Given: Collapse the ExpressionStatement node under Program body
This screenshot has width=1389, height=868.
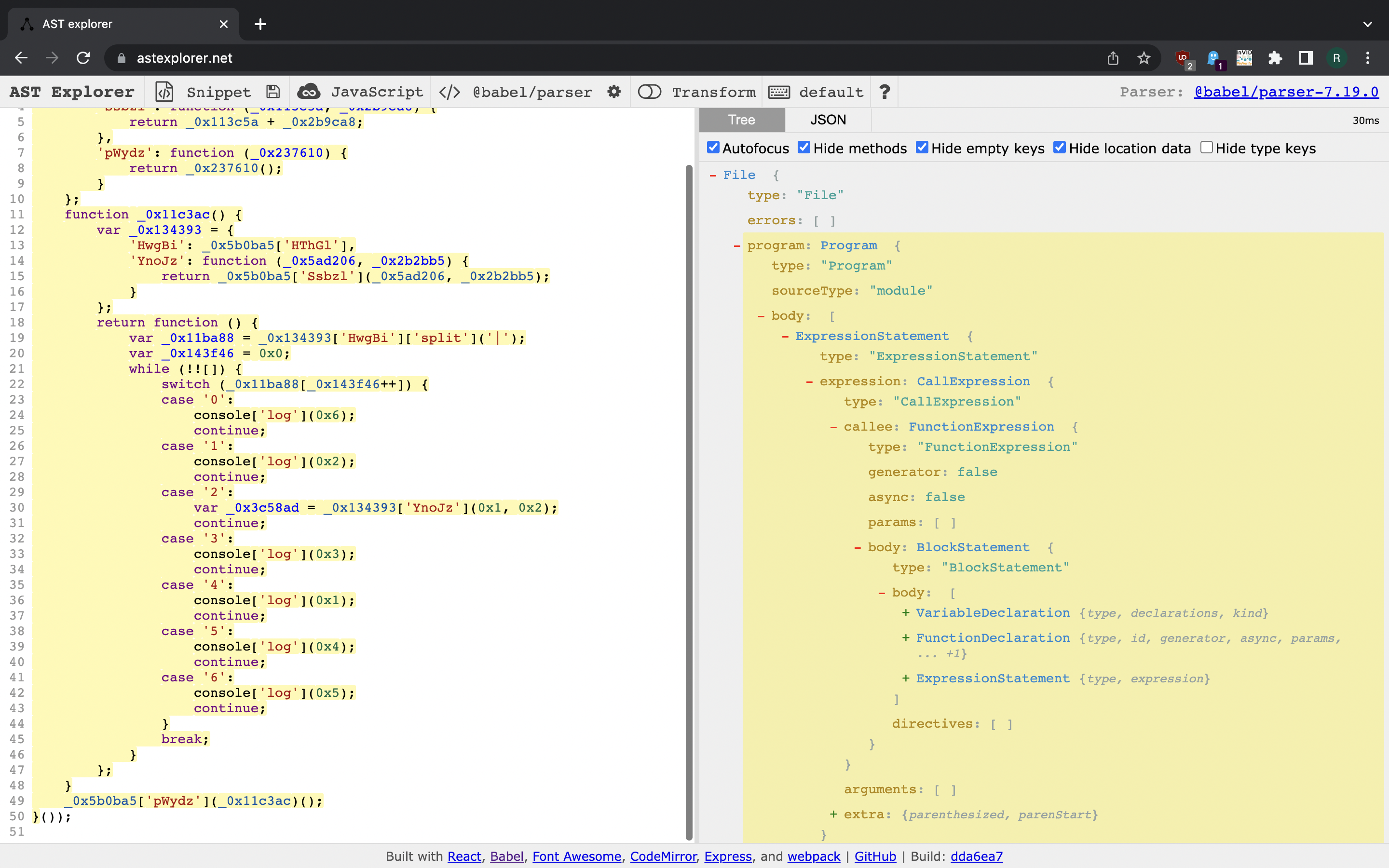Looking at the screenshot, I should point(785,337).
